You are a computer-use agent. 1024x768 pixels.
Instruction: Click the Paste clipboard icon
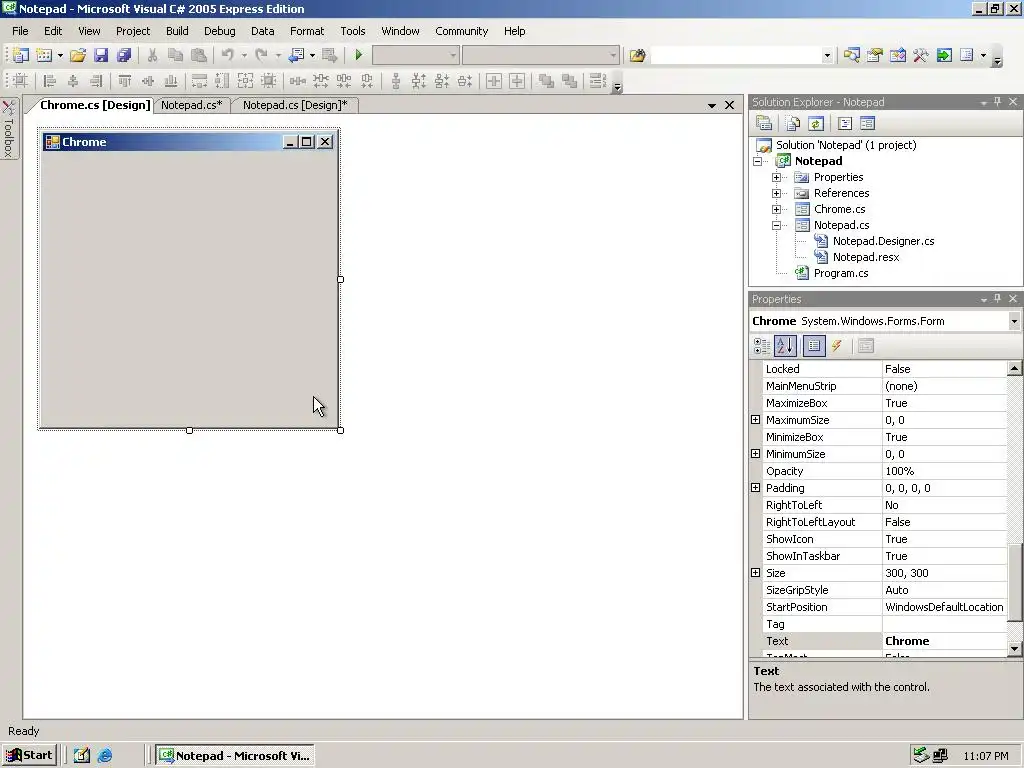[199, 56]
